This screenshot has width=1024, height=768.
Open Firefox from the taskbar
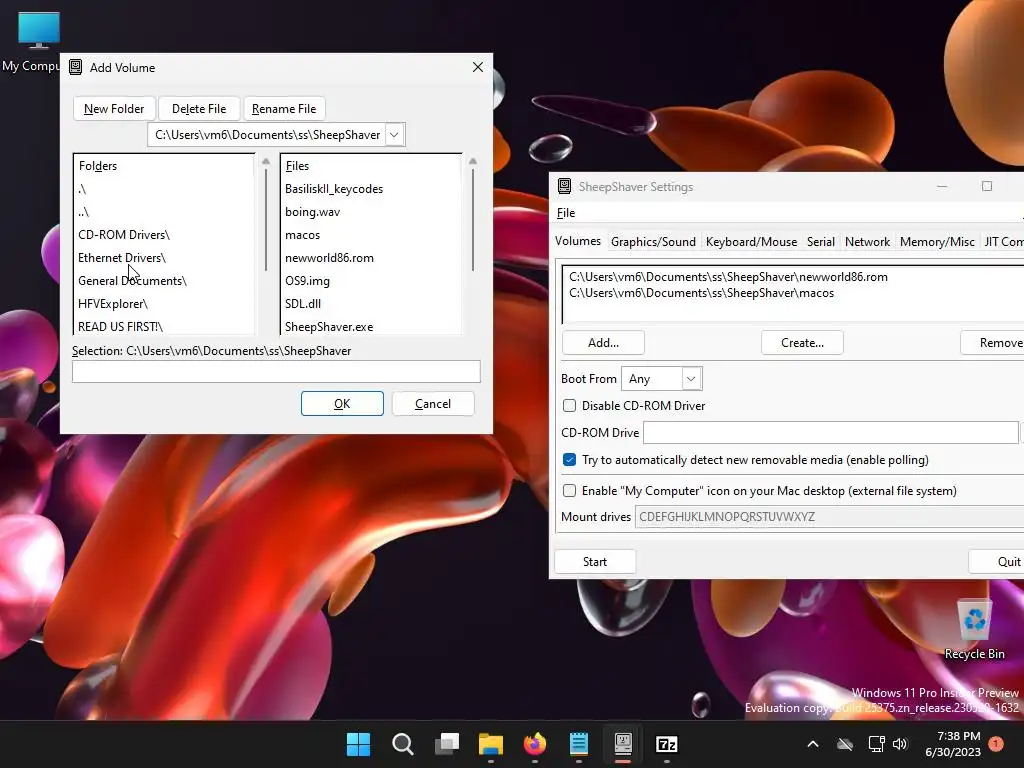tap(535, 744)
